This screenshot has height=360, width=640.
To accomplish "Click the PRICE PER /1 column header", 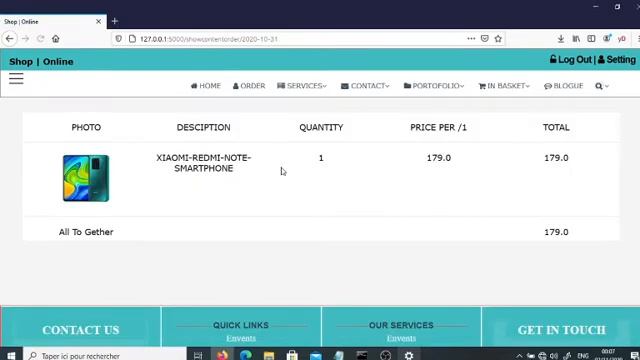I will tap(438, 127).
